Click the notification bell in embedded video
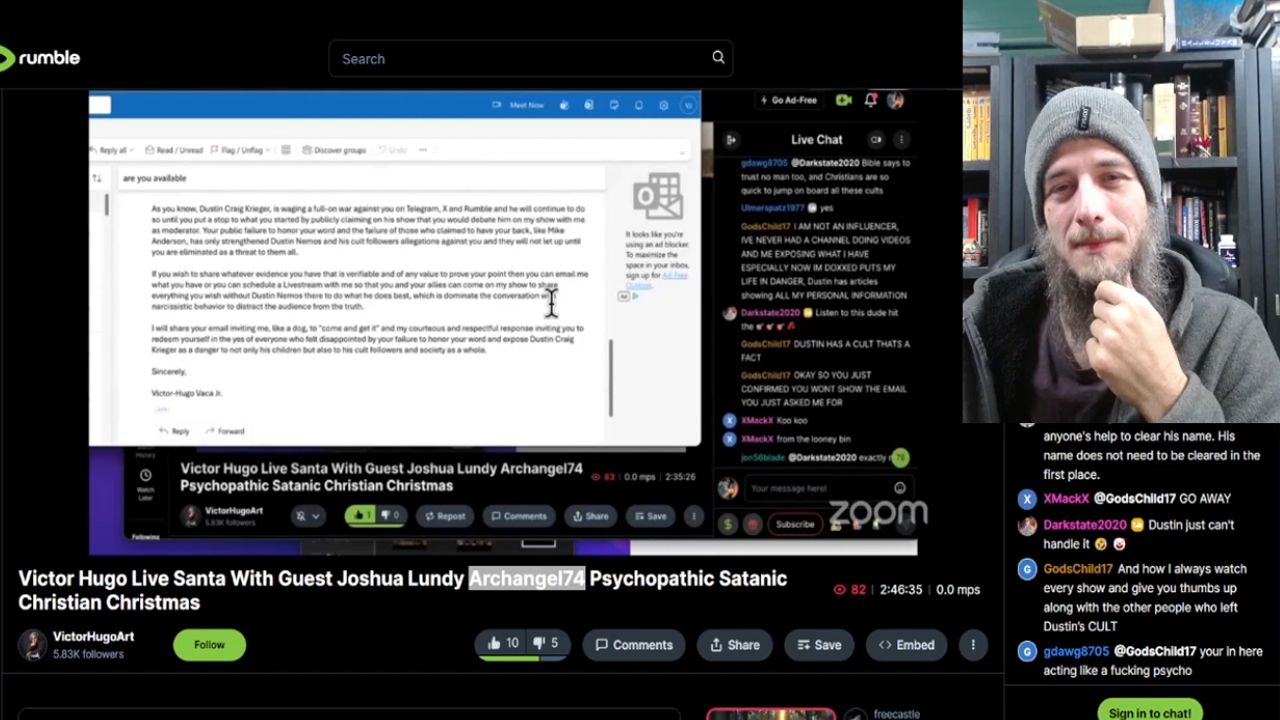Image resolution: width=1280 pixels, height=720 pixels. click(870, 100)
